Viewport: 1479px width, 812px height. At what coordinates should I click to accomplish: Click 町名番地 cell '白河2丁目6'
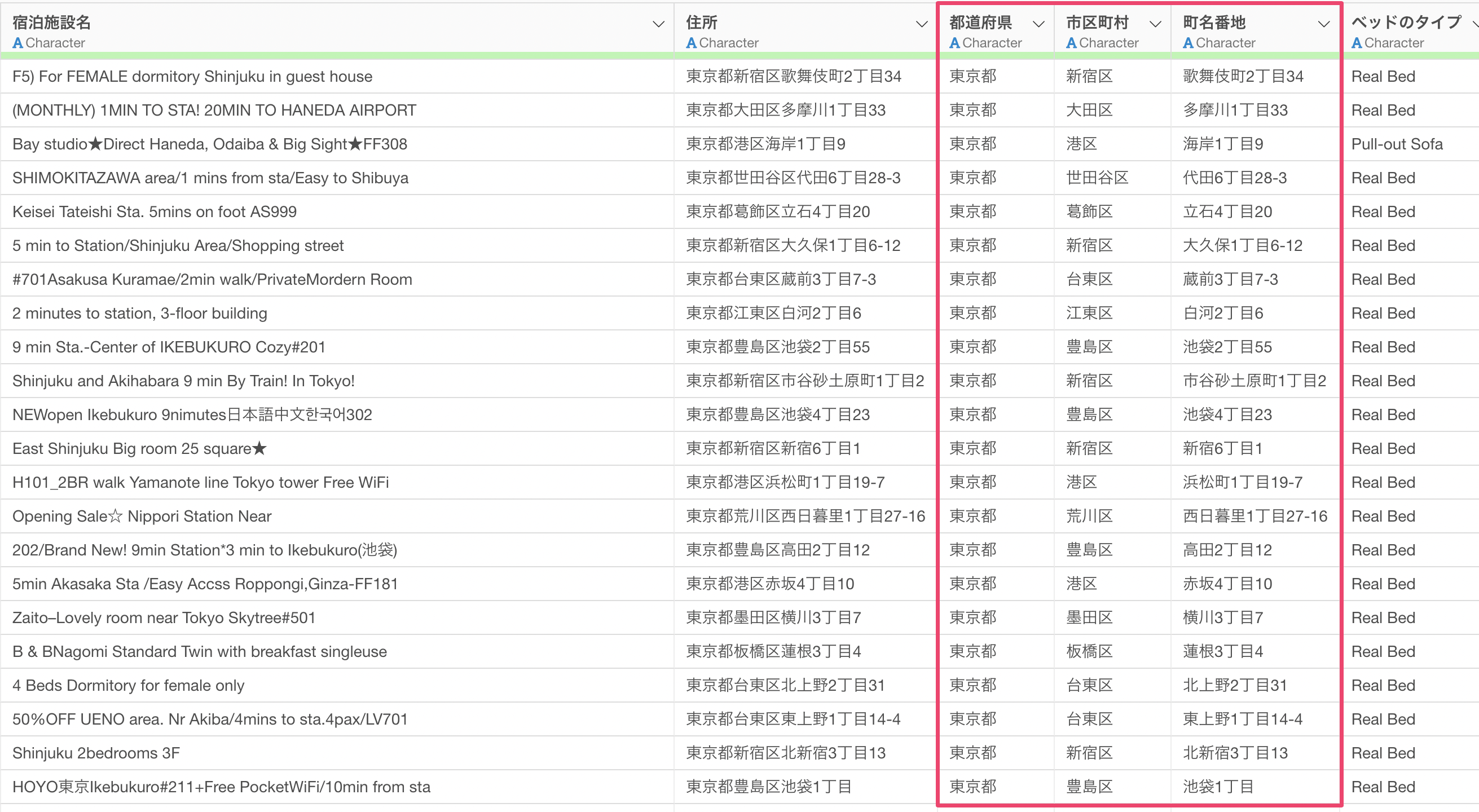1256,314
